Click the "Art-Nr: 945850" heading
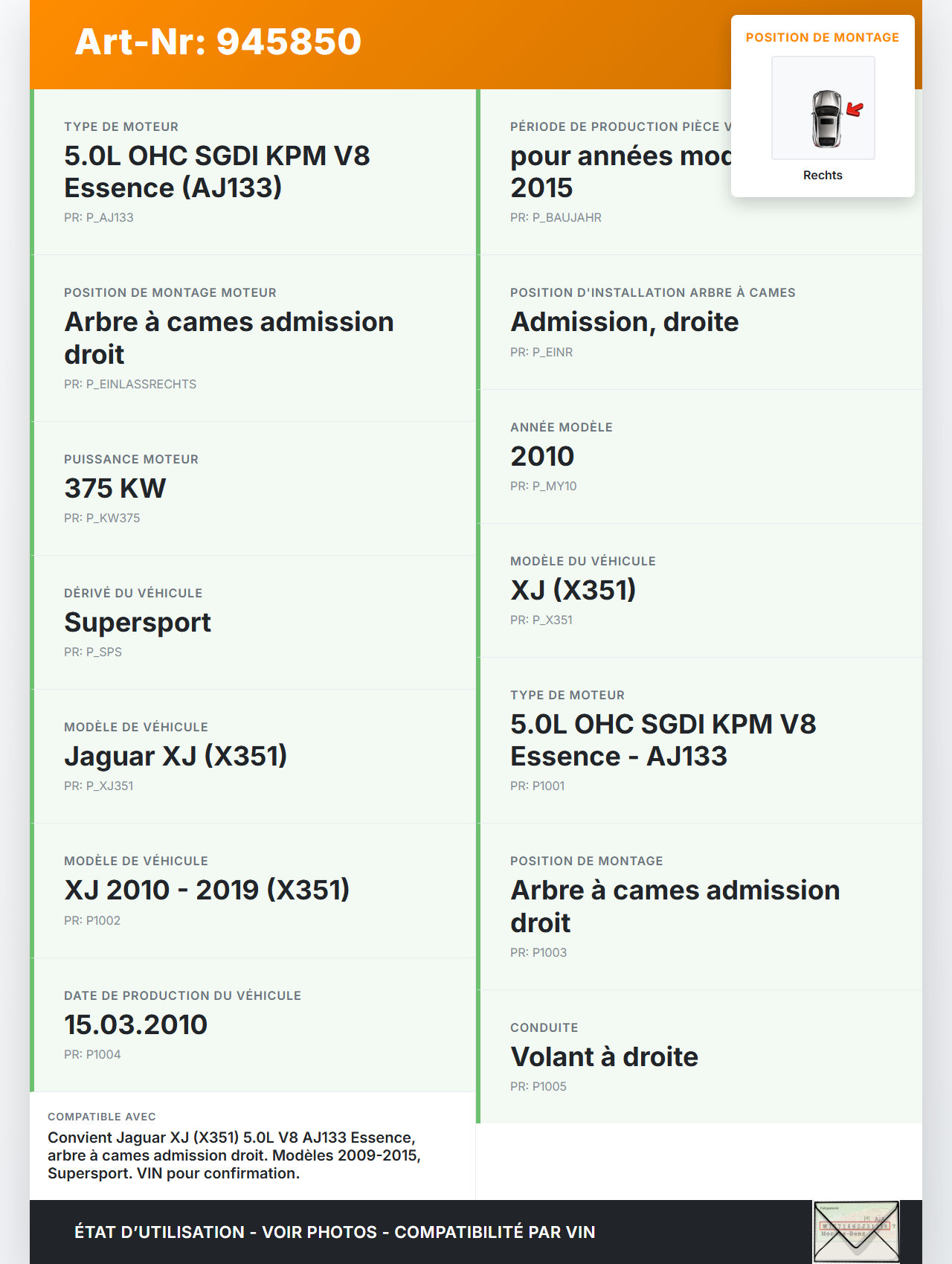The width and height of the screenshot is (952, 1264). (x=218, y=42)
